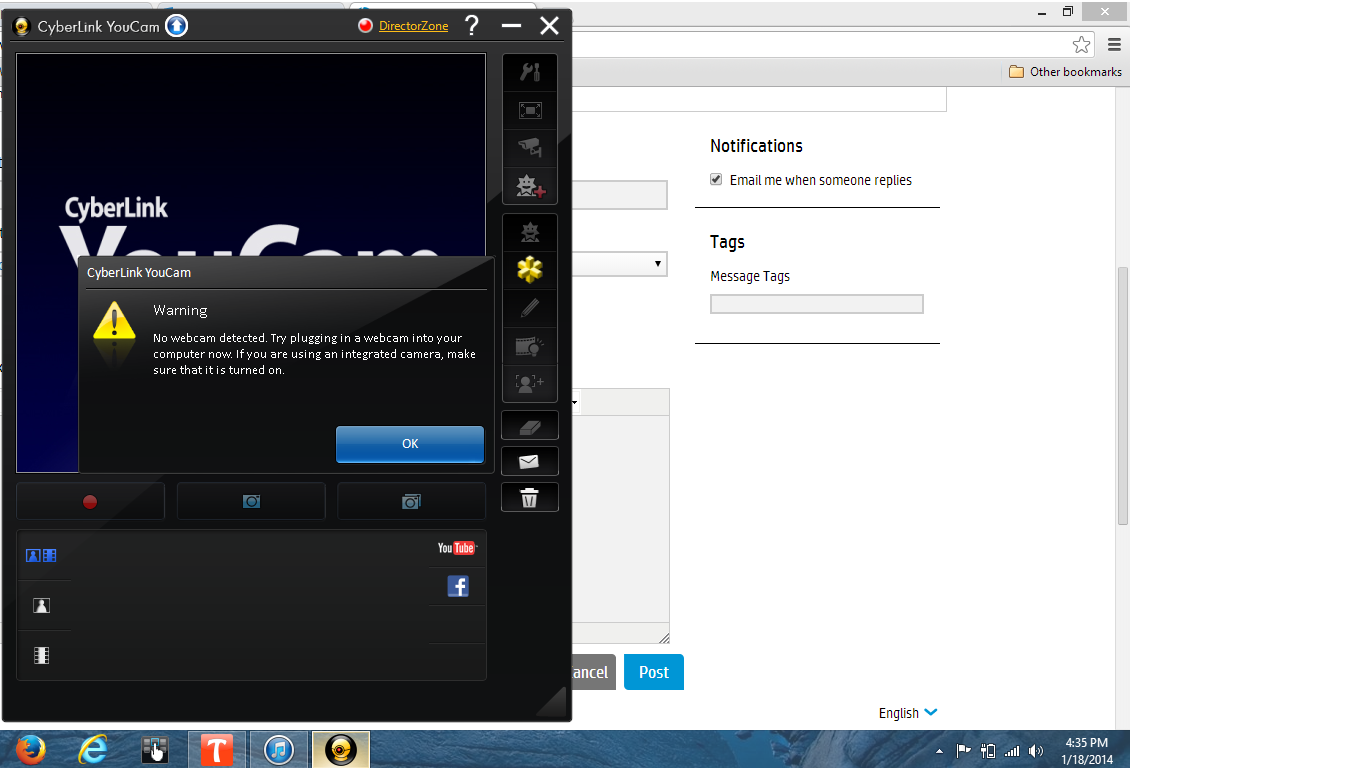This screenshot has width=1366, height=768.
Task: Click the Message Tags input field
Action: coord(816,304)
